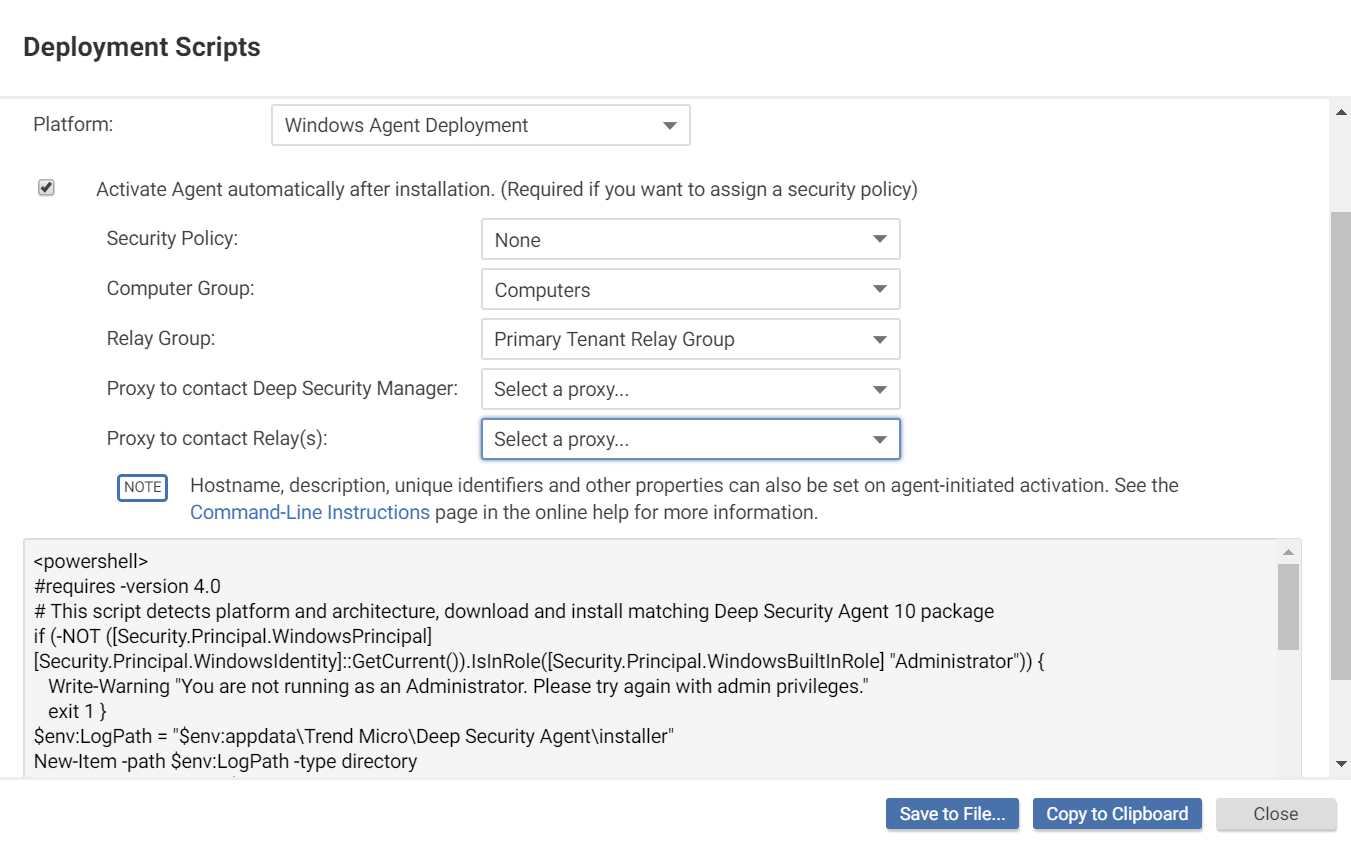Viewport: 1351px width, 846px height.
Task: Click the Save to File button
Action: [952, 814]
